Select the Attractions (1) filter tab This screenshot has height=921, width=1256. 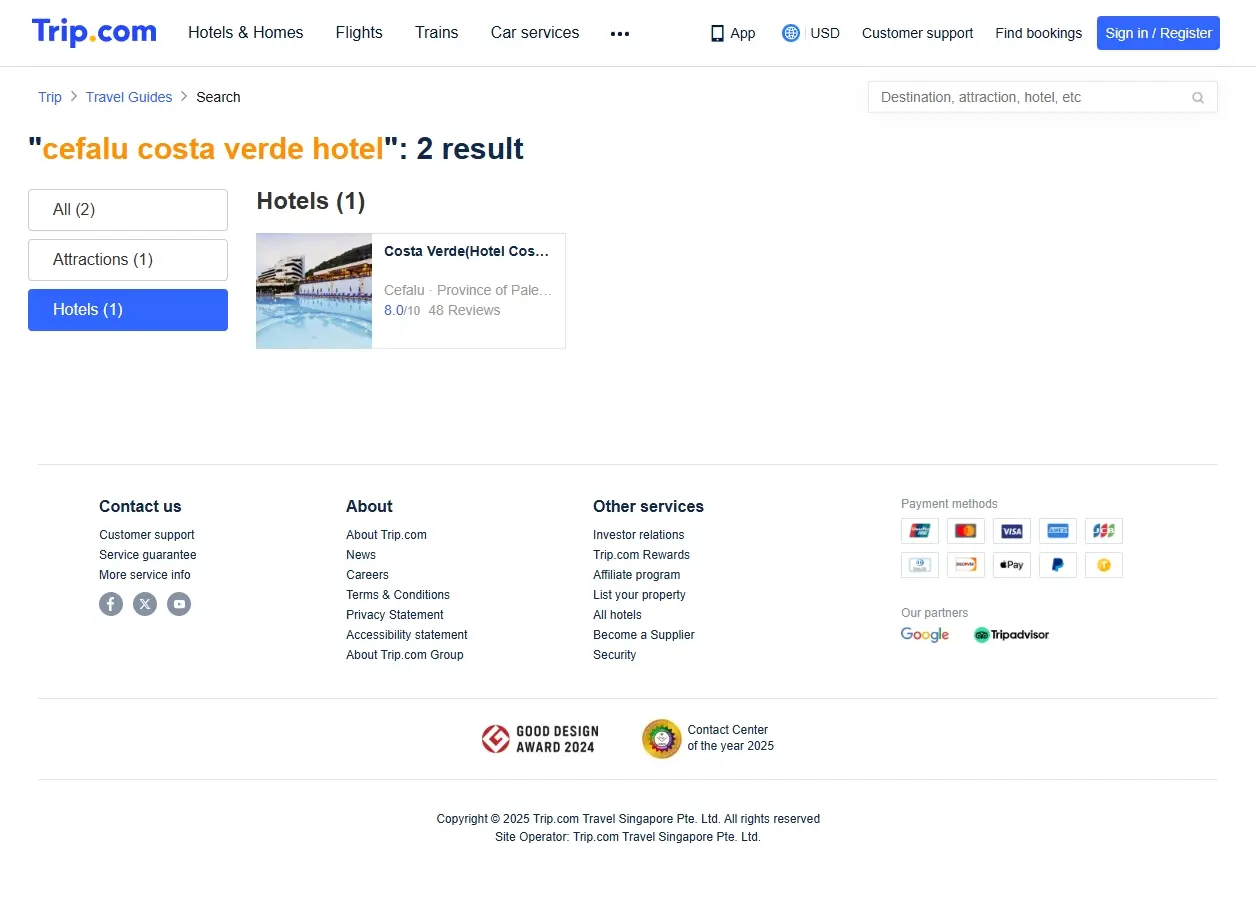tap(128, 260)
